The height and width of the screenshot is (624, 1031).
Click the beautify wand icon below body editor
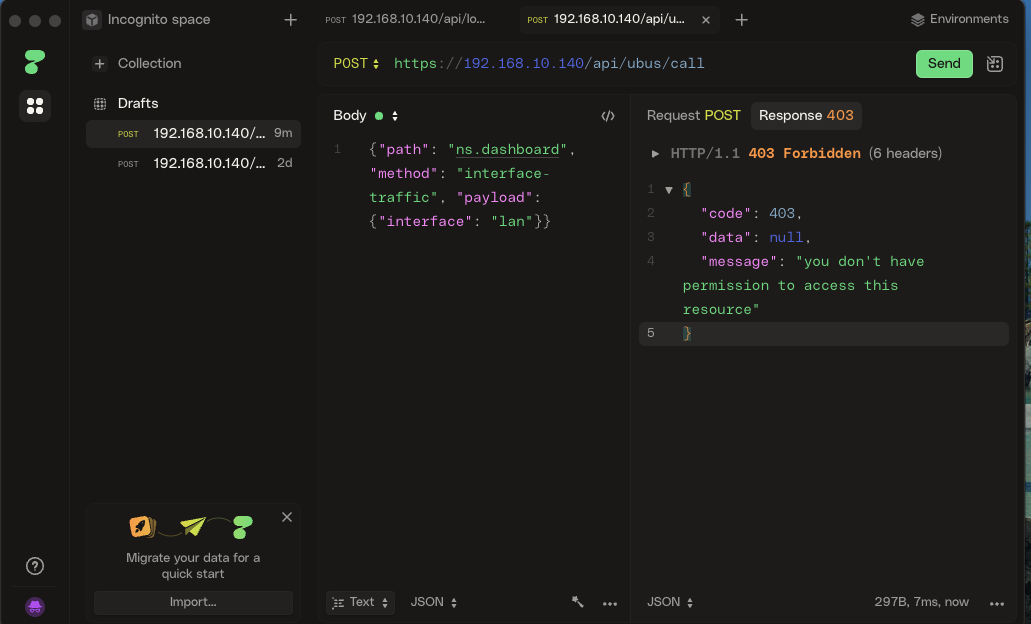click(578, 602)
